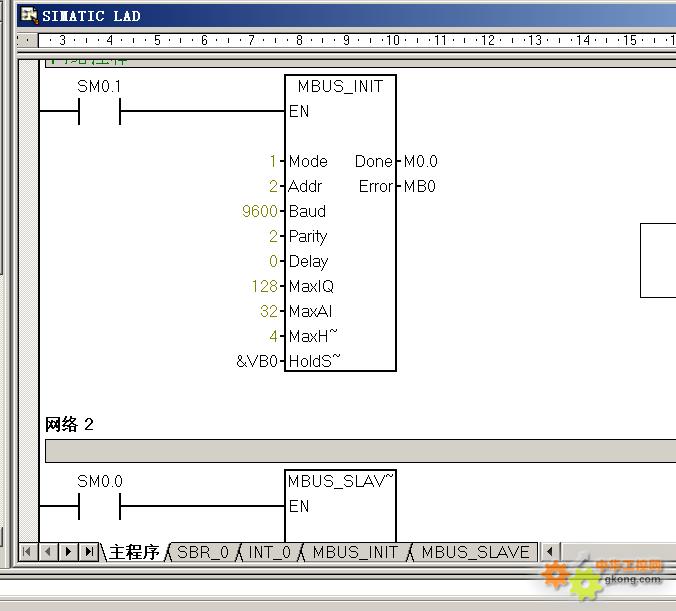Click the Parity pin label
Image resolution: width=676 pixels, height=611 pixels.
[308, 236]
